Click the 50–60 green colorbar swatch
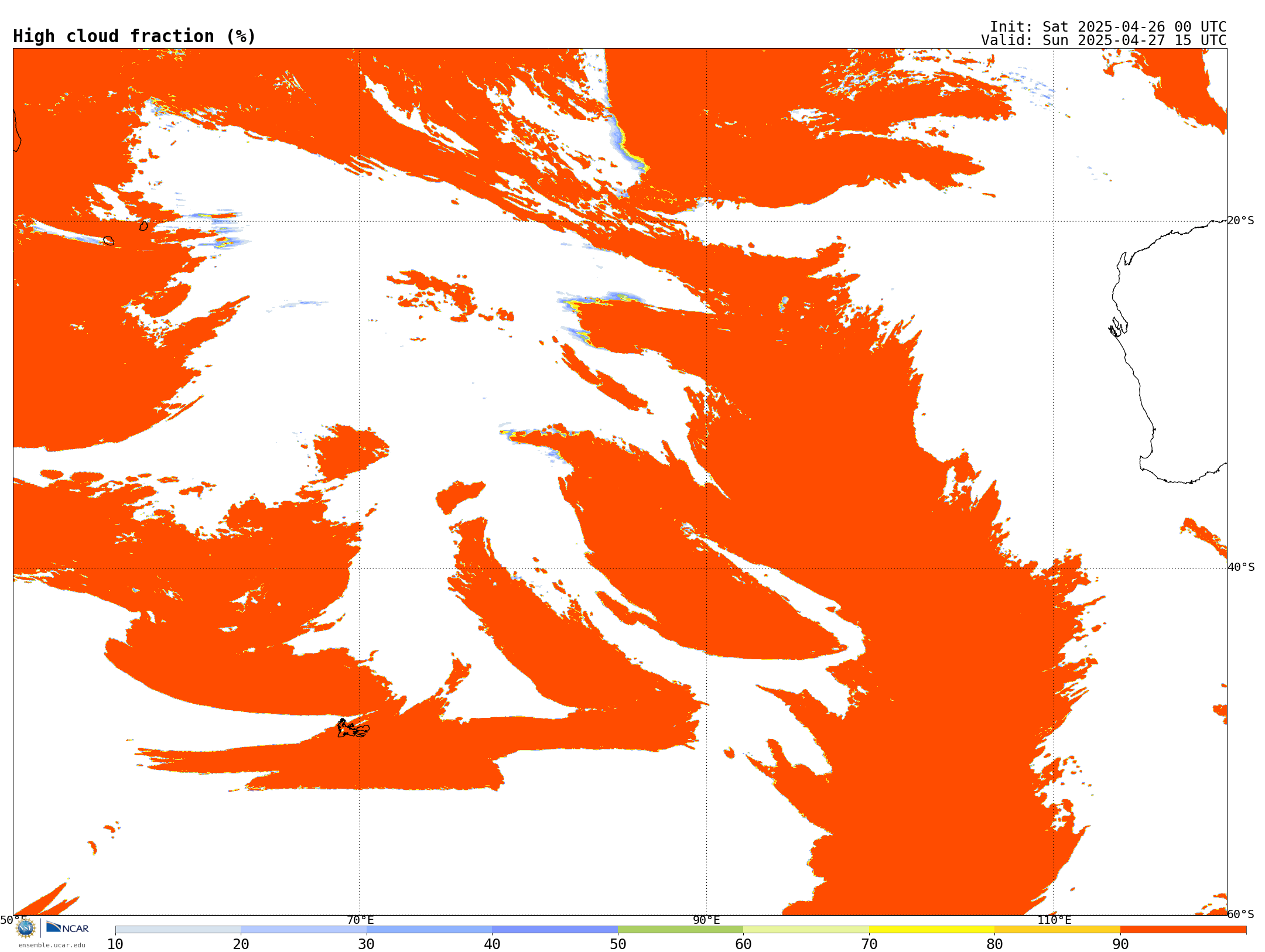 point(681,930)
